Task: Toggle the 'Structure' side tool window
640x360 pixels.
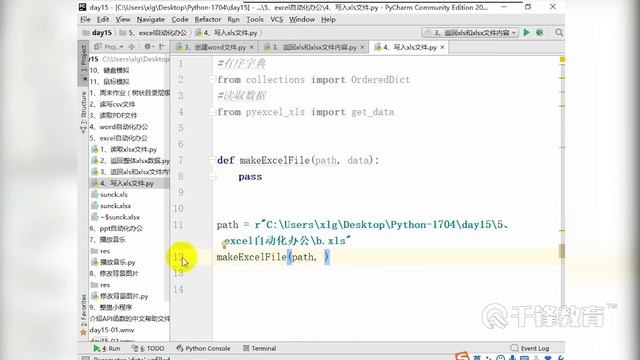Action: pos(83,111)
